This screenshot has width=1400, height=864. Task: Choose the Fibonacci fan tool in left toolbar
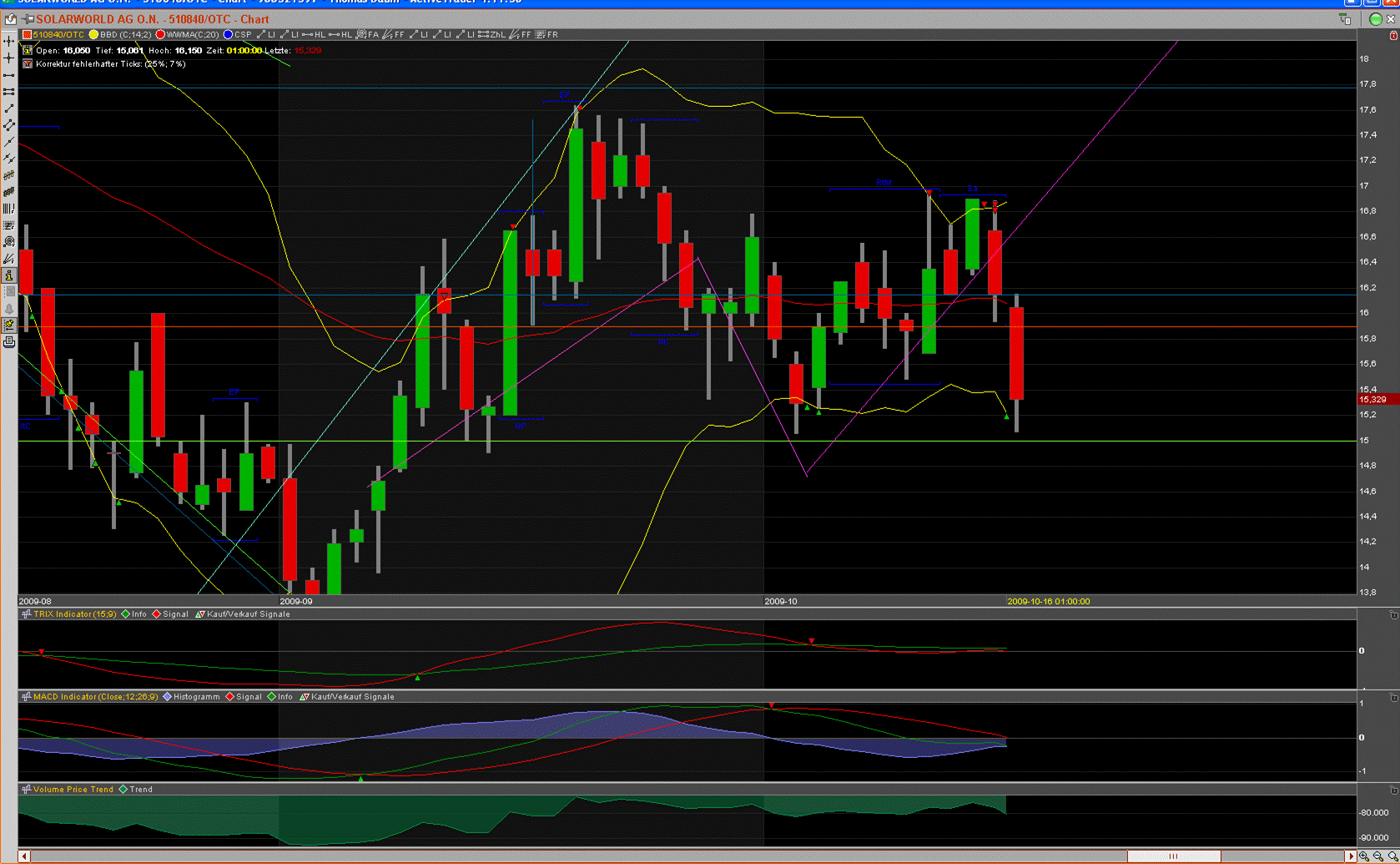(9, 259)
